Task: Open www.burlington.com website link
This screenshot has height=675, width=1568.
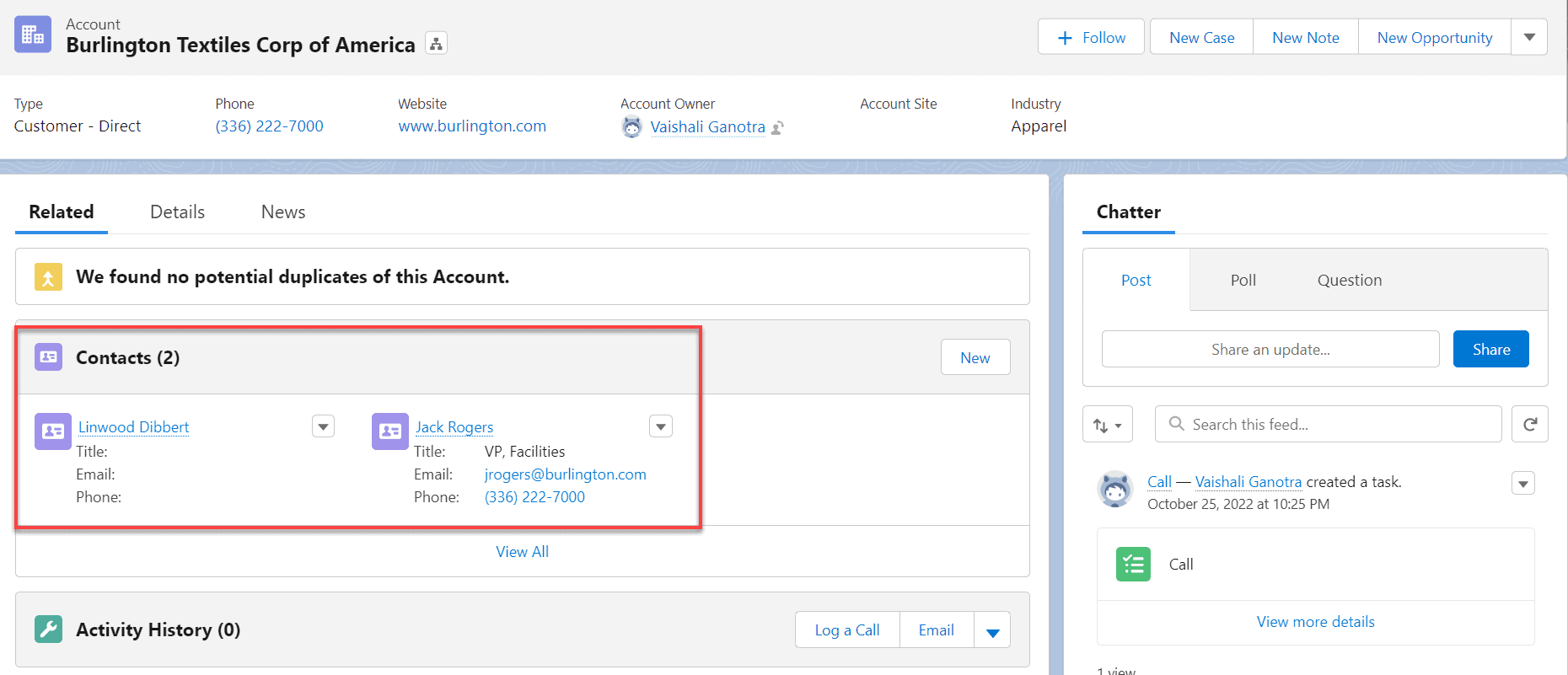Action: 472,126
